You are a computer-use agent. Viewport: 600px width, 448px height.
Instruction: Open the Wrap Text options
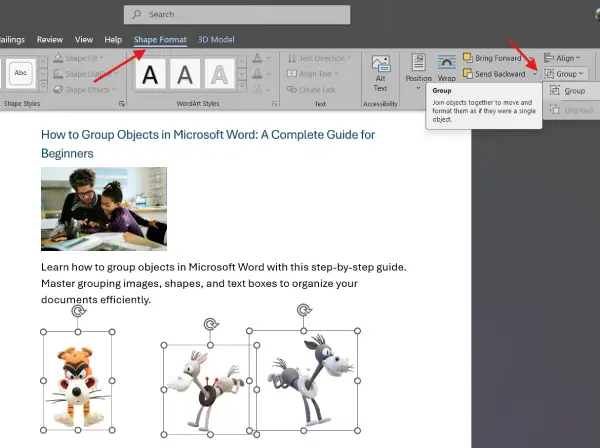pyautogui.click(x=447, y=68)
